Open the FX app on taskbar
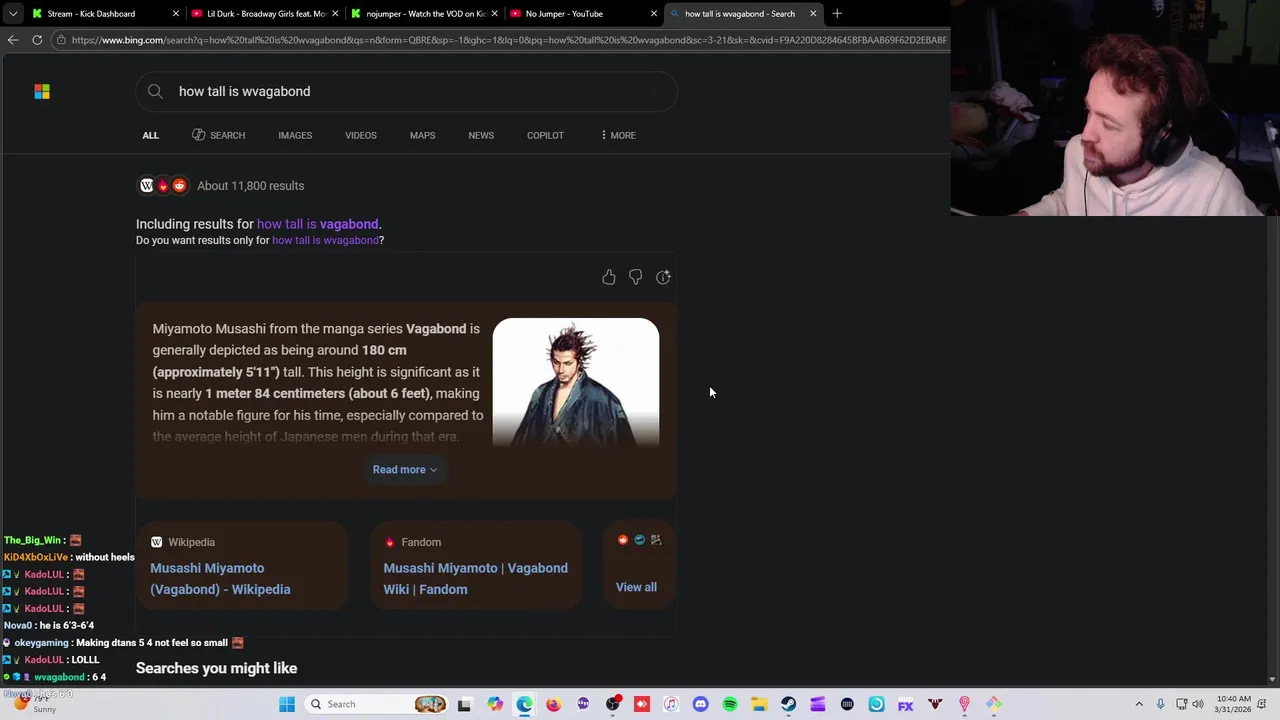 pyautogui.click(x=905, y=704)
